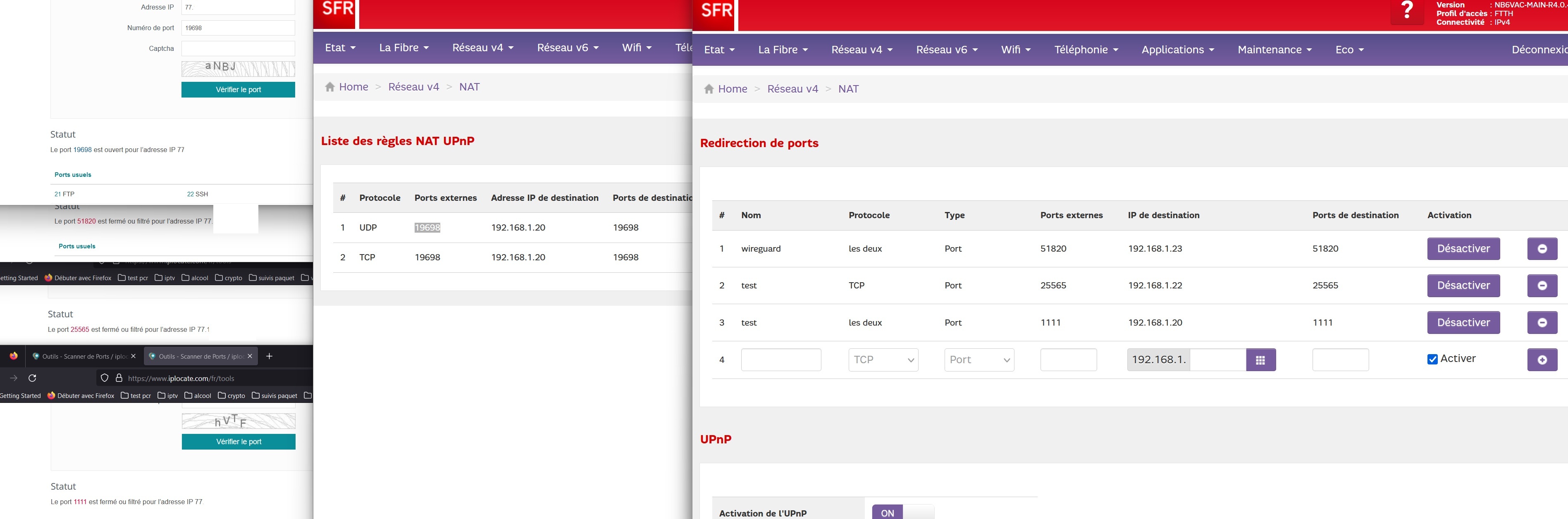The height and width of the screenshot is (519, 1568).
Task: Click the top 'Vérifier le port' button
Action: (x=238, y=89)
